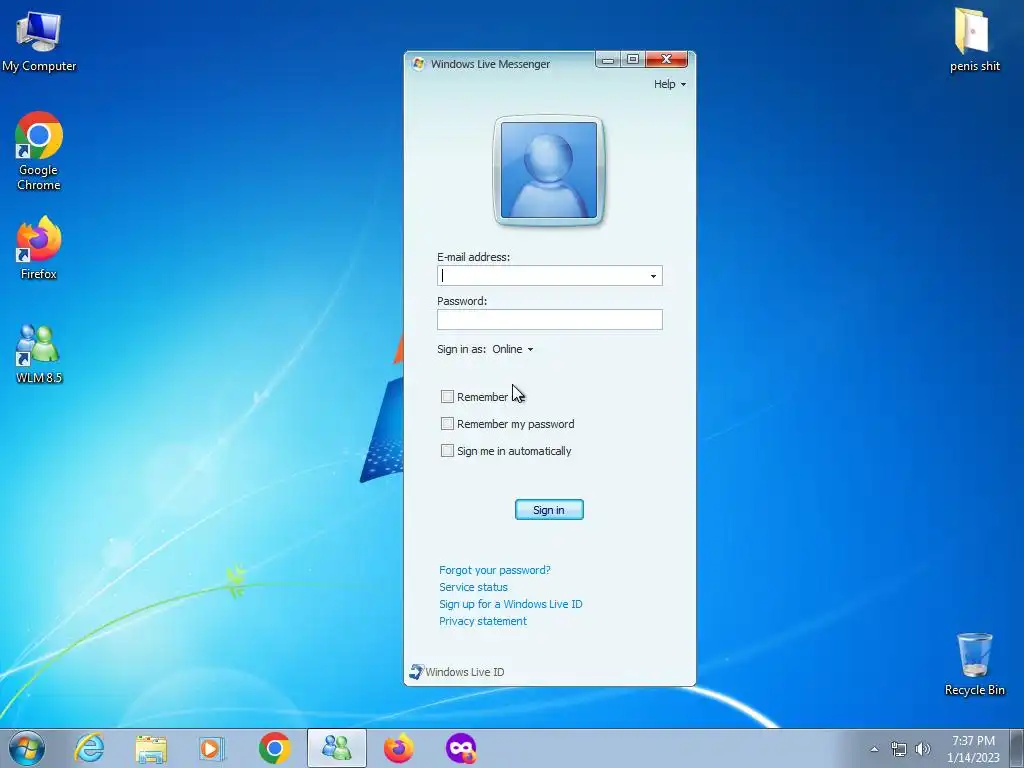Click the Windows Live Messenger taskbar button
Viewport: 1024px width, 768px height.
tap(337, 748)
